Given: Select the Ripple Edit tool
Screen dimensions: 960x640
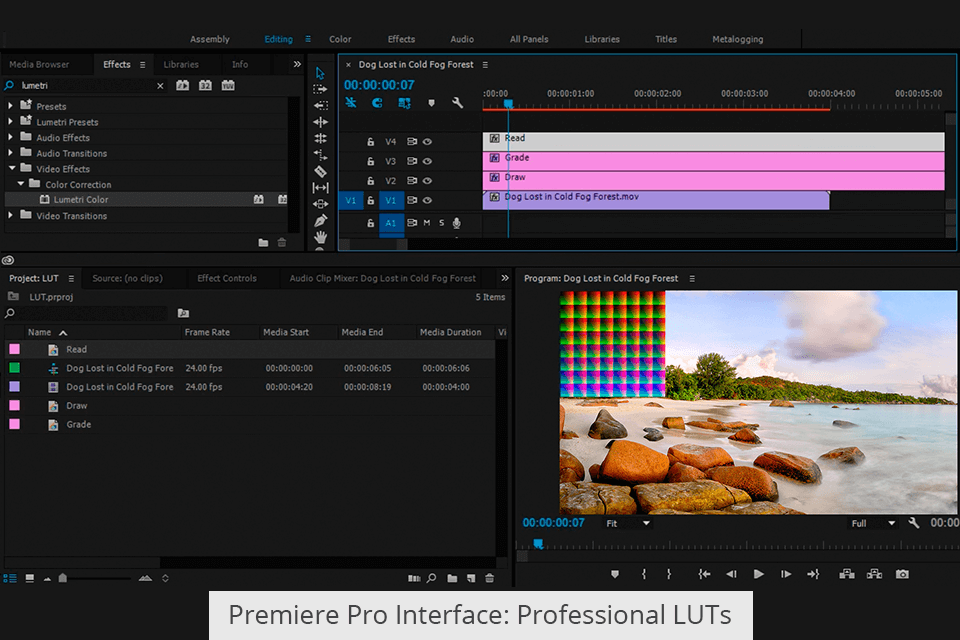Looking at the screenshot, I should [x=320, y=122].
